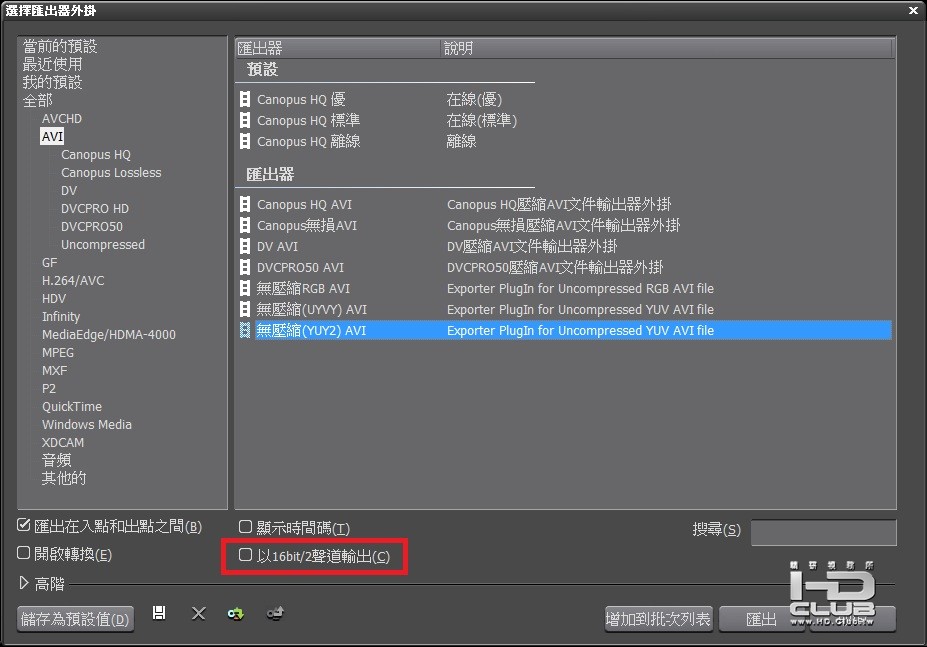Click the save preset floppy disk icon

[x=159, y=613]
